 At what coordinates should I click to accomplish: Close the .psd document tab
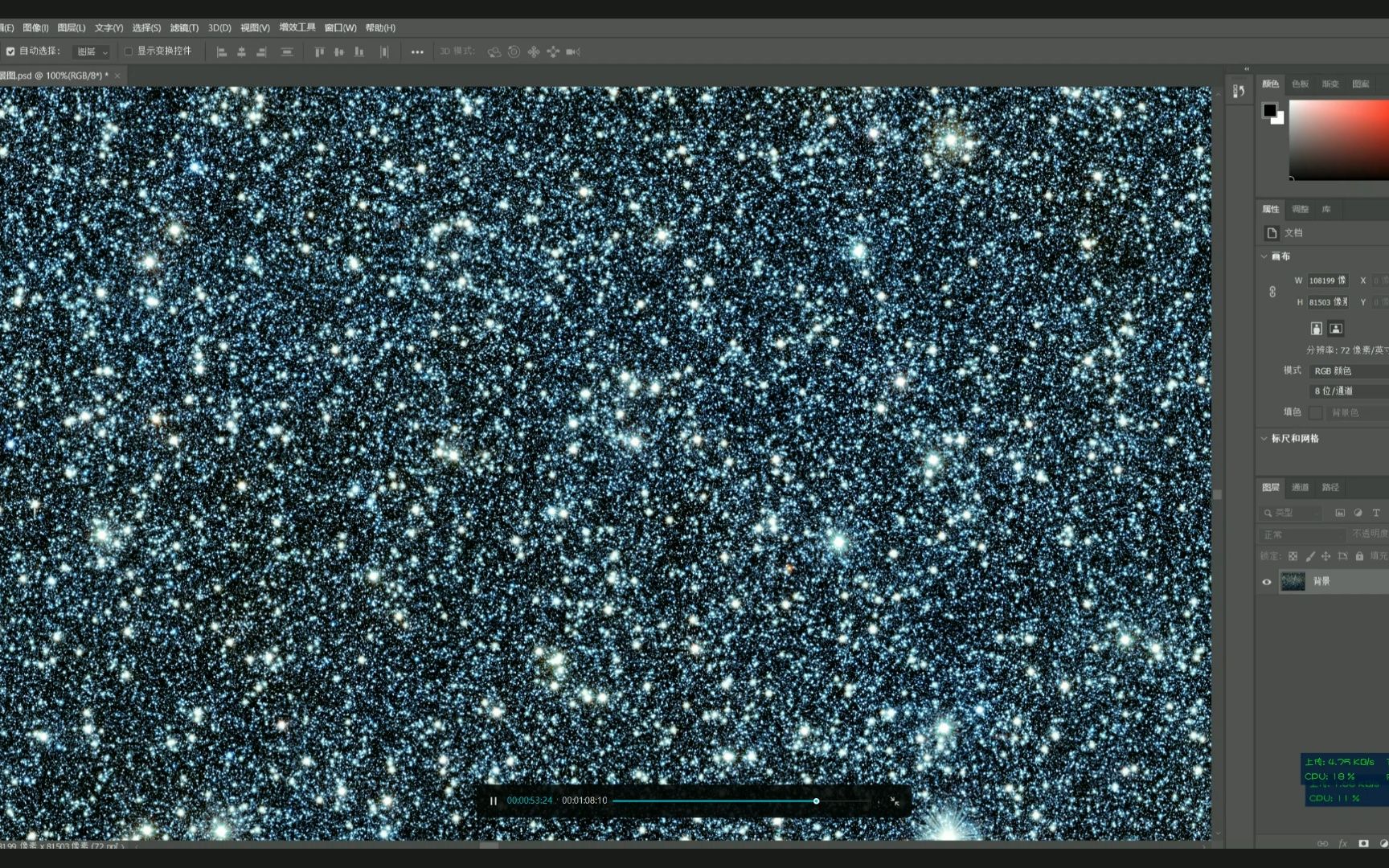click(x=117, y=76)
